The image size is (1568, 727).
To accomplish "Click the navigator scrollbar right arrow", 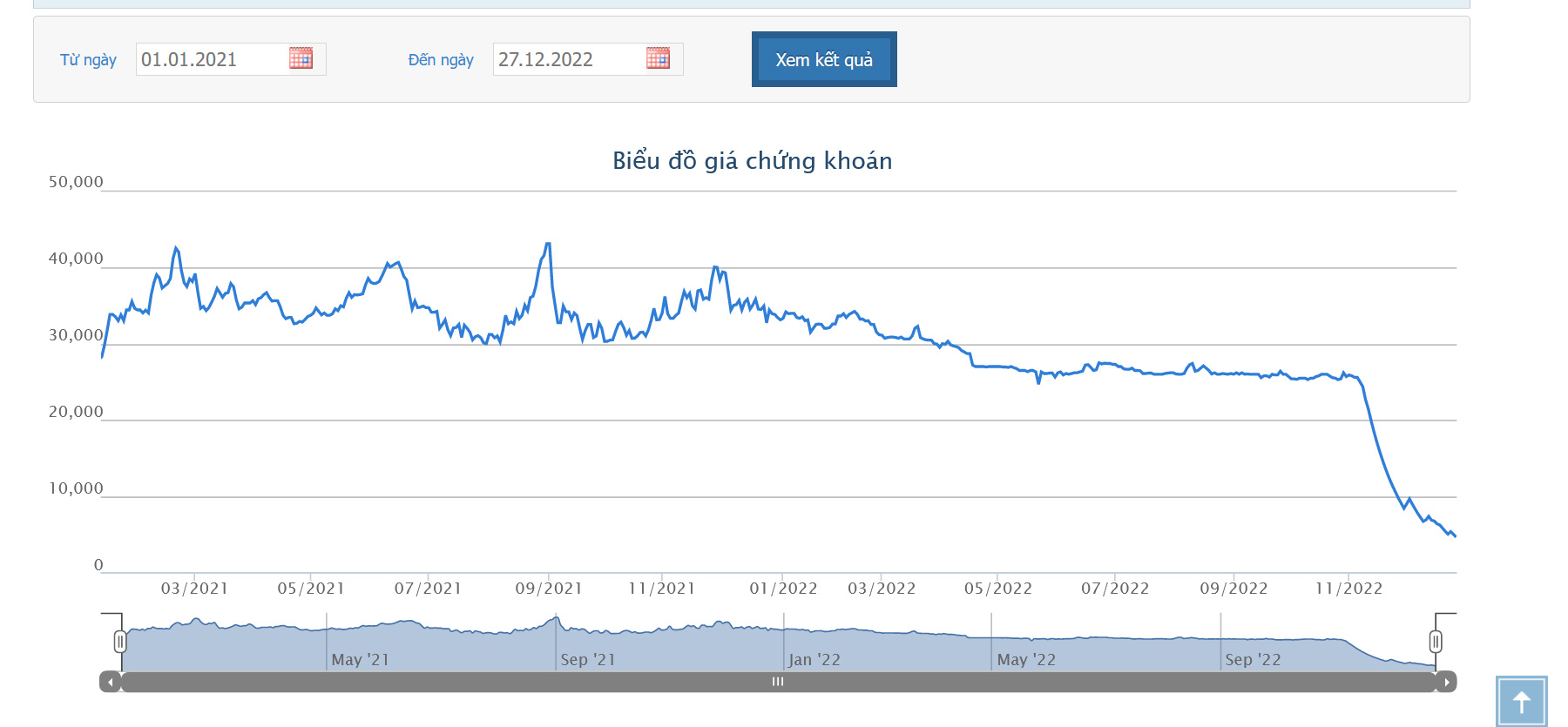I will (x=1446, y=682).
